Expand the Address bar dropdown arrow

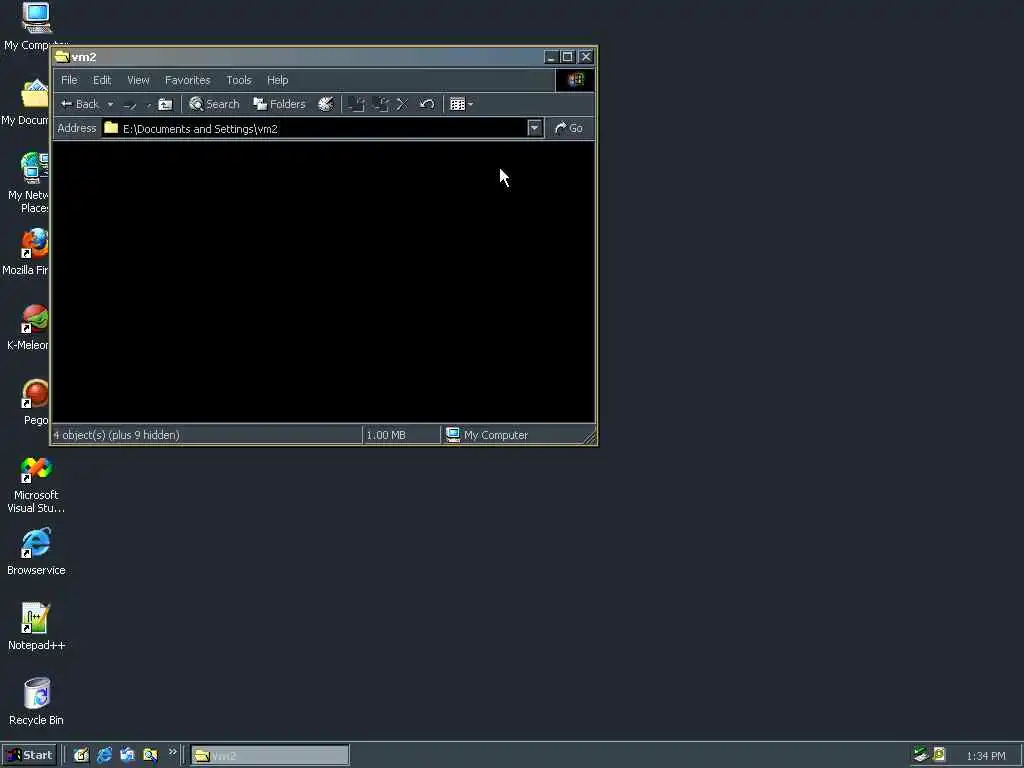coord(534,128)
